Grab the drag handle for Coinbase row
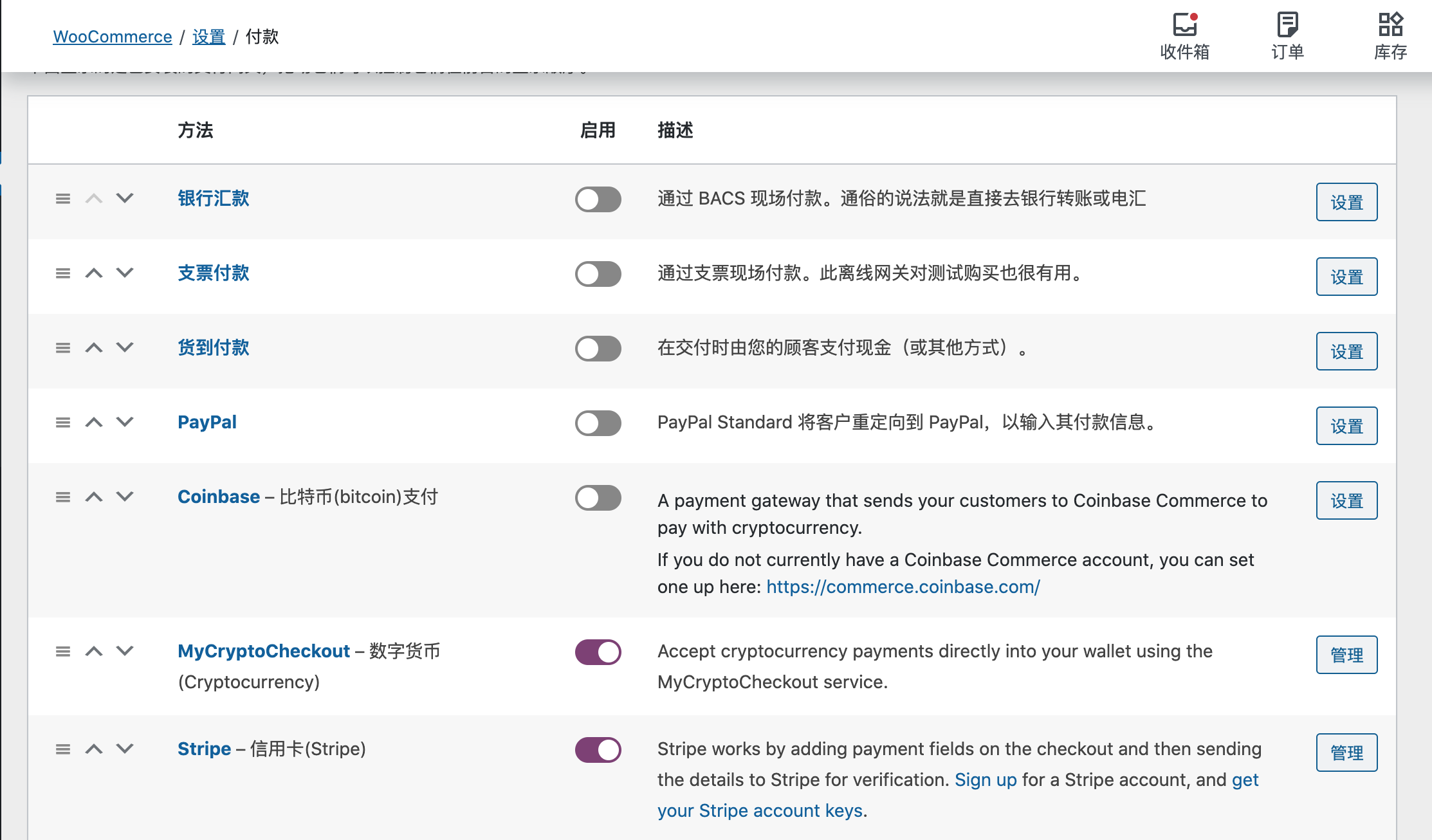 click(x=63, y=497)
